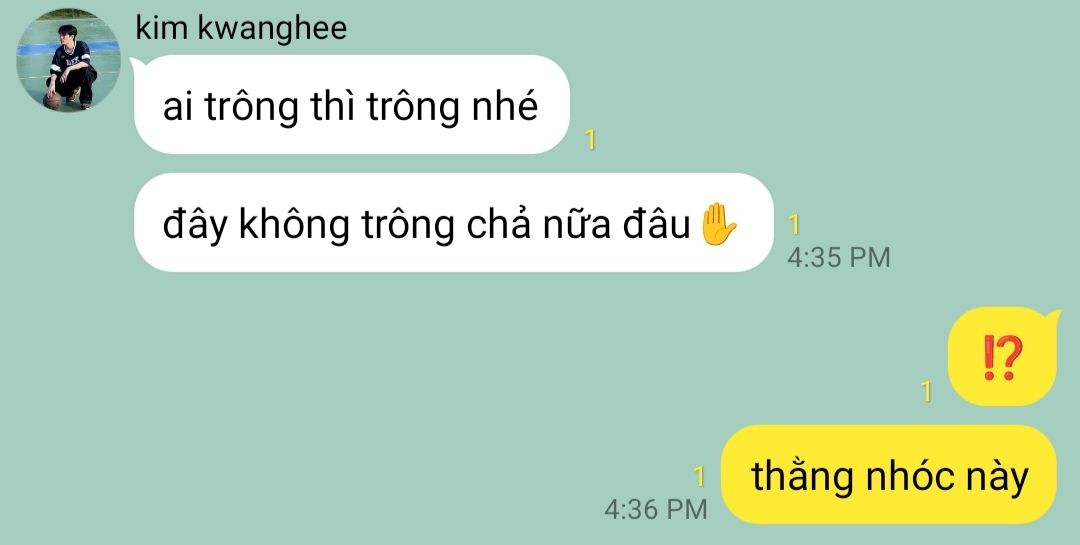Tap unread count above 4:35 PM
This screenshot has height=545, width=1080.
point(794,225)
